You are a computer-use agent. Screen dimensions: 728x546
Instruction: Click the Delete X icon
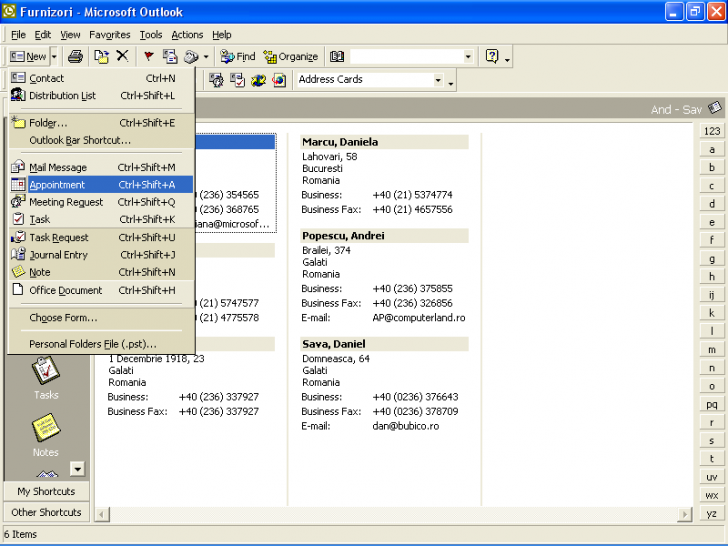coord(122,56)
